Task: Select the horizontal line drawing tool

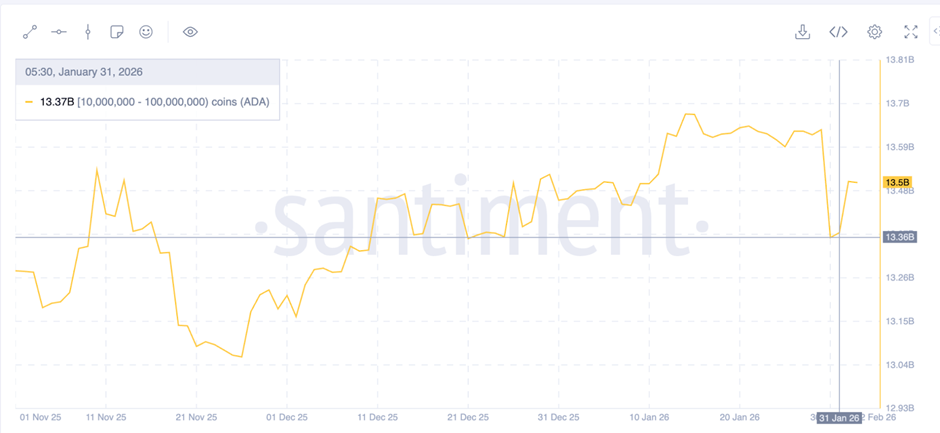Action: click(59, 32)
